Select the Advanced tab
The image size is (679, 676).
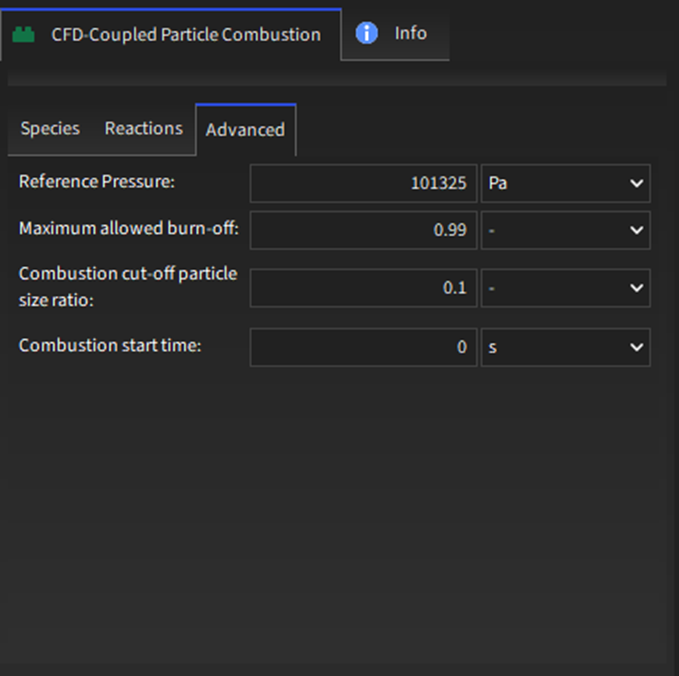(245, 130)
